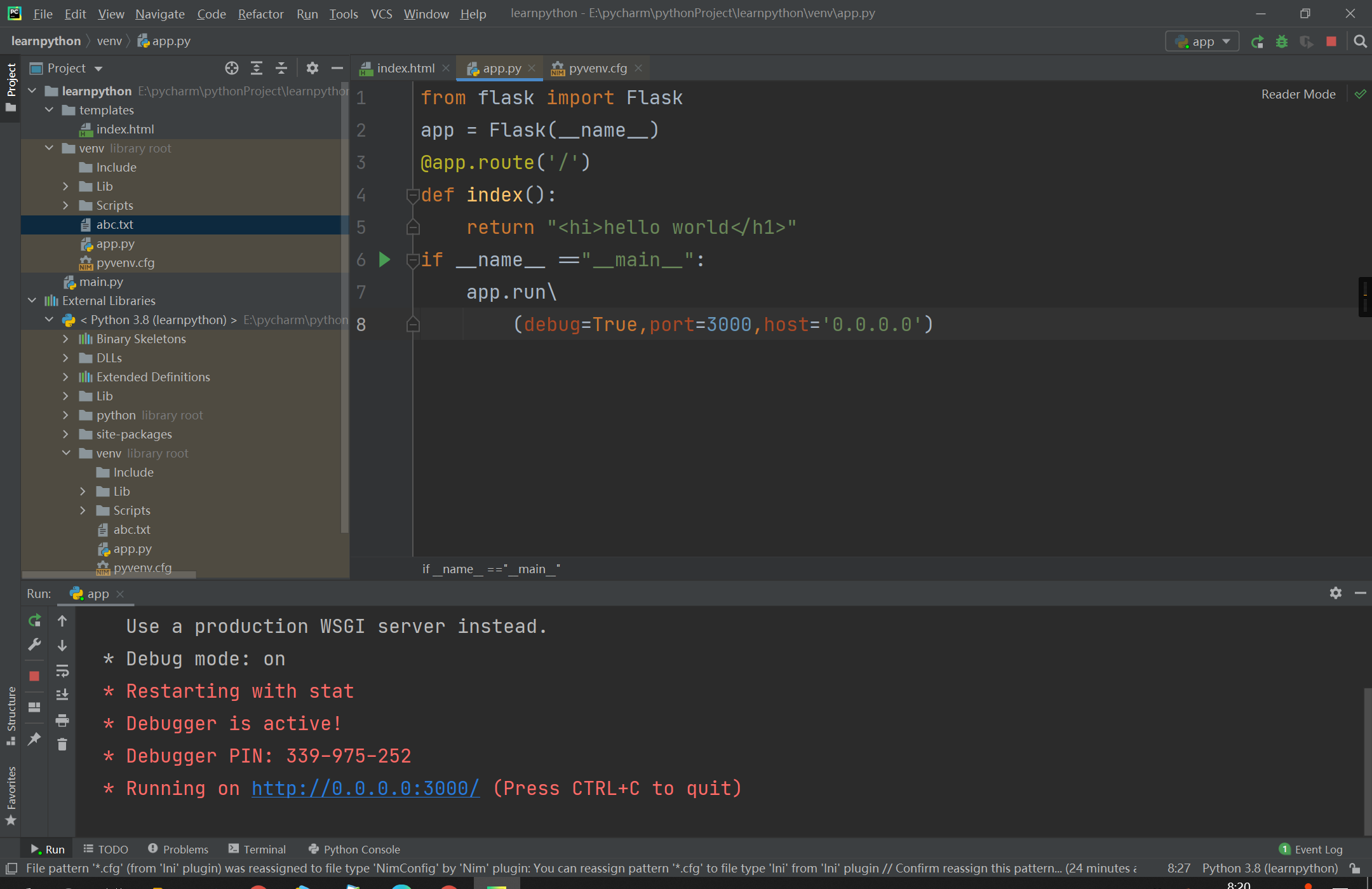
Task: Toggle Reader Mode in editor
Action: pos(1298,94)
